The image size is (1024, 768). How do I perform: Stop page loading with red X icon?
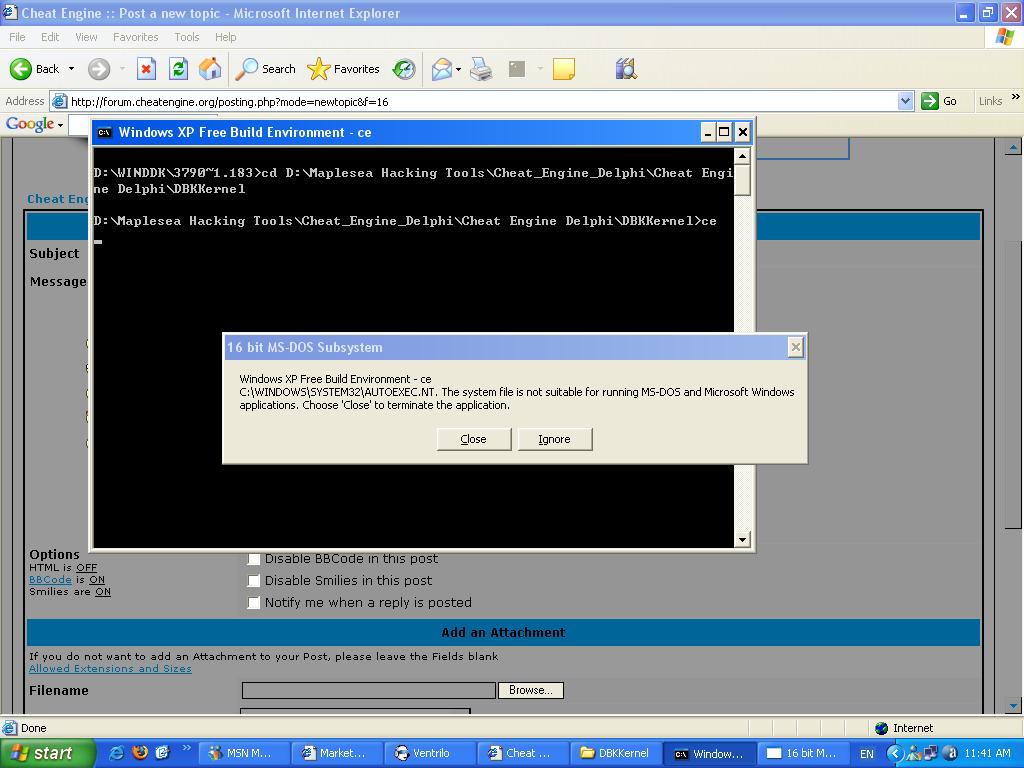pyautogui.click(x=146, y=69)
